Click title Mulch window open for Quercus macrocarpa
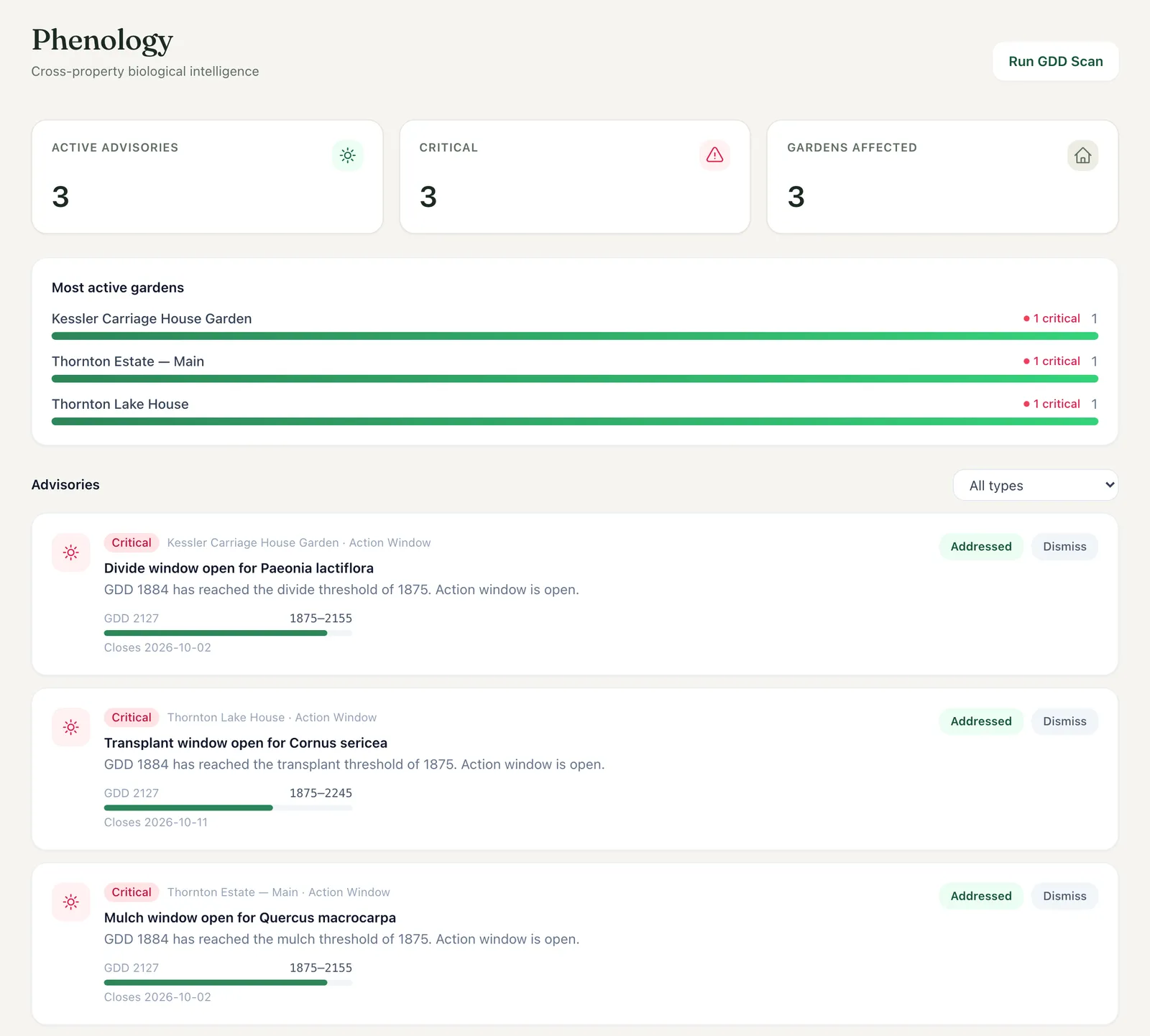 (250, 917)
